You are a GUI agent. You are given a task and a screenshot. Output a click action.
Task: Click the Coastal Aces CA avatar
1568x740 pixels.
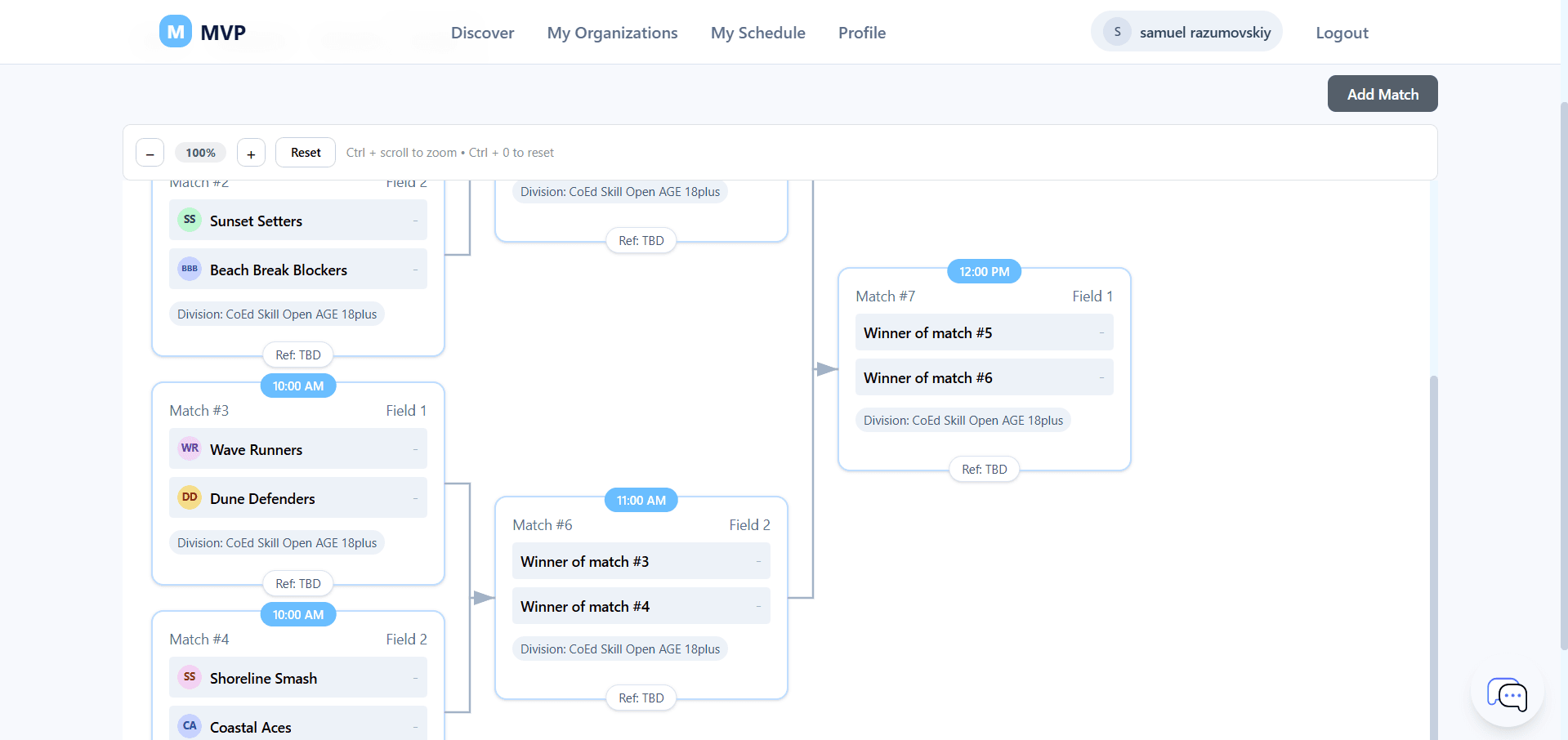[x=189, y=726]
